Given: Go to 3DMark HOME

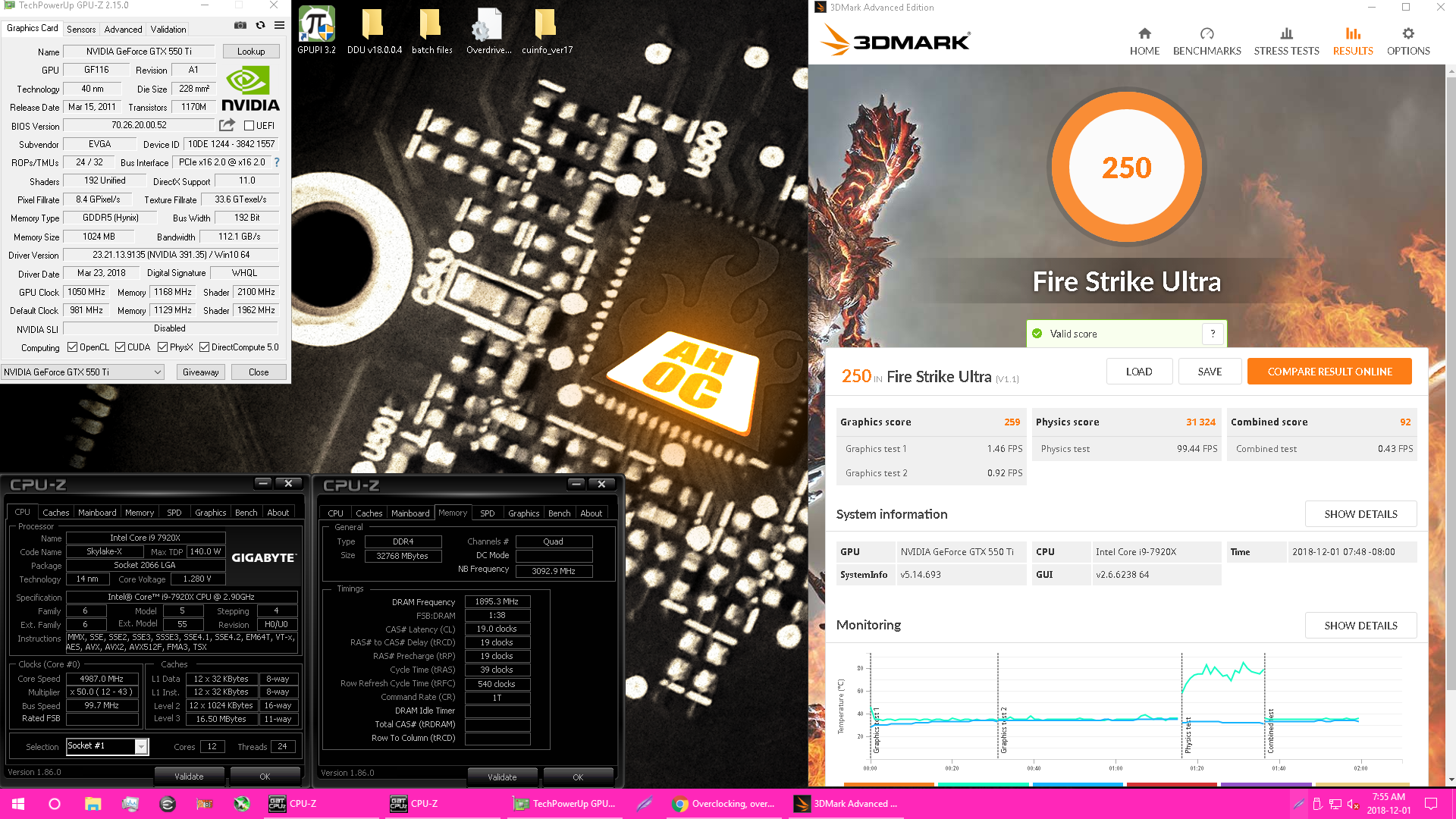Looking at the screenshot, I should [x=1144, y=41].
